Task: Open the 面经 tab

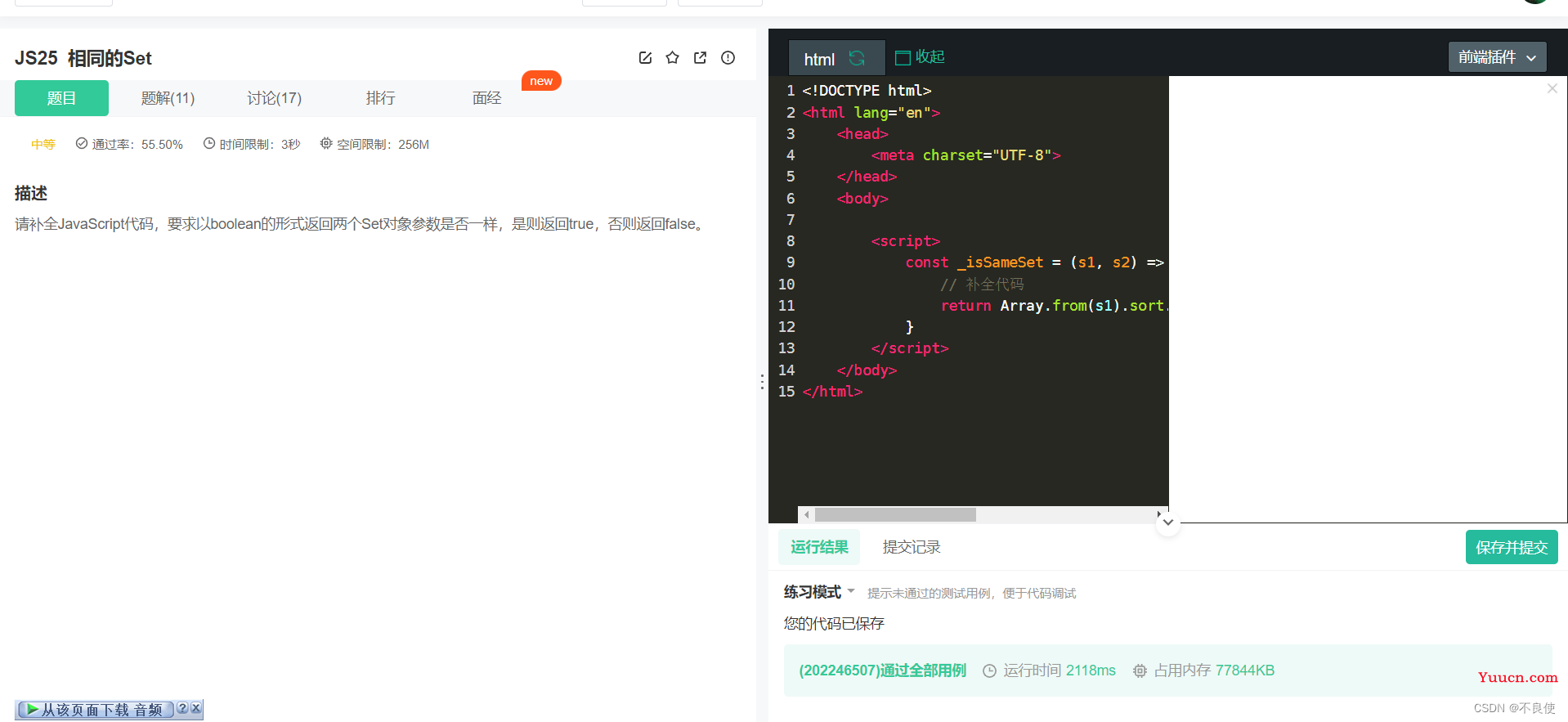Action: (x=486, y=98)
